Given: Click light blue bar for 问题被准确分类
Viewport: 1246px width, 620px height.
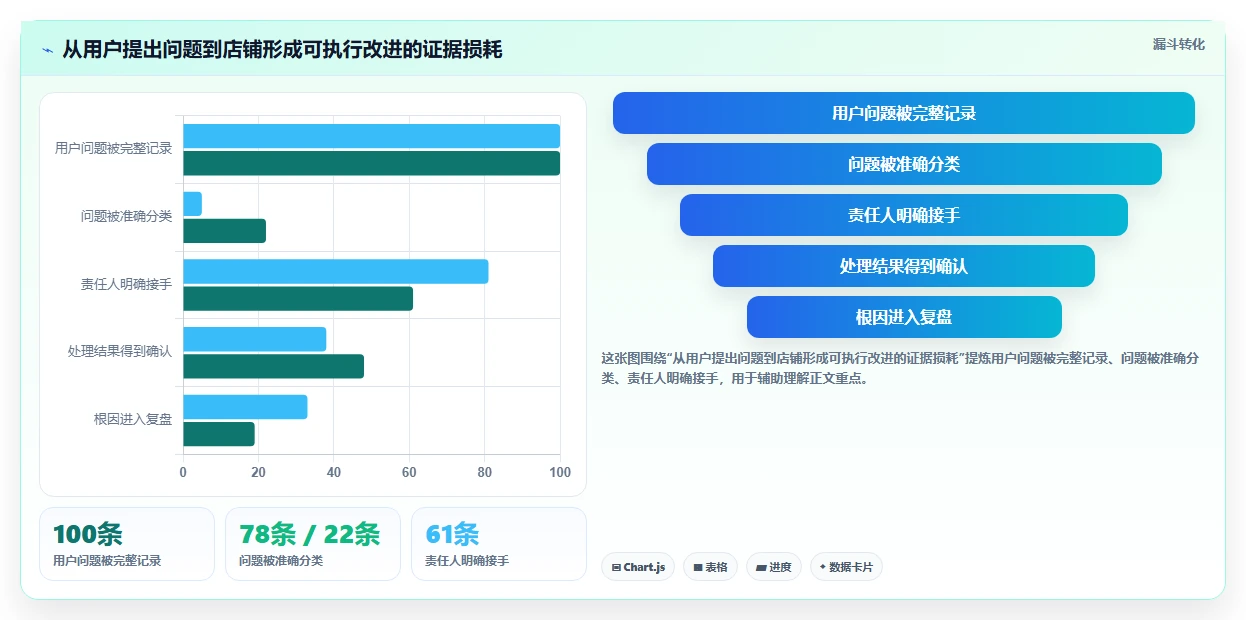Looking at the screenshot, I should pos(192,204).
